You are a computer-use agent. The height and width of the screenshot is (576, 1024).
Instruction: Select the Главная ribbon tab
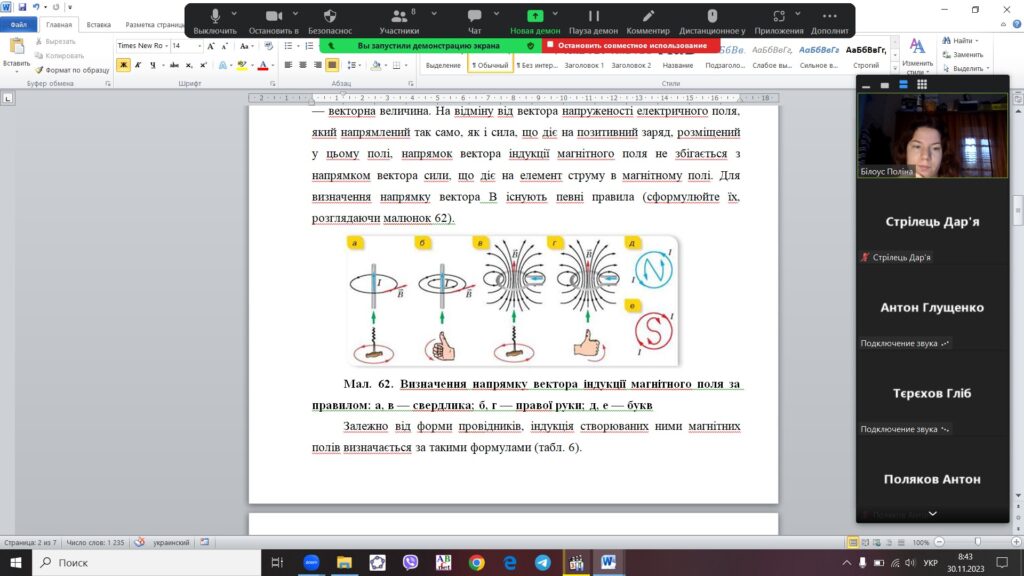(x=59, y=25)
